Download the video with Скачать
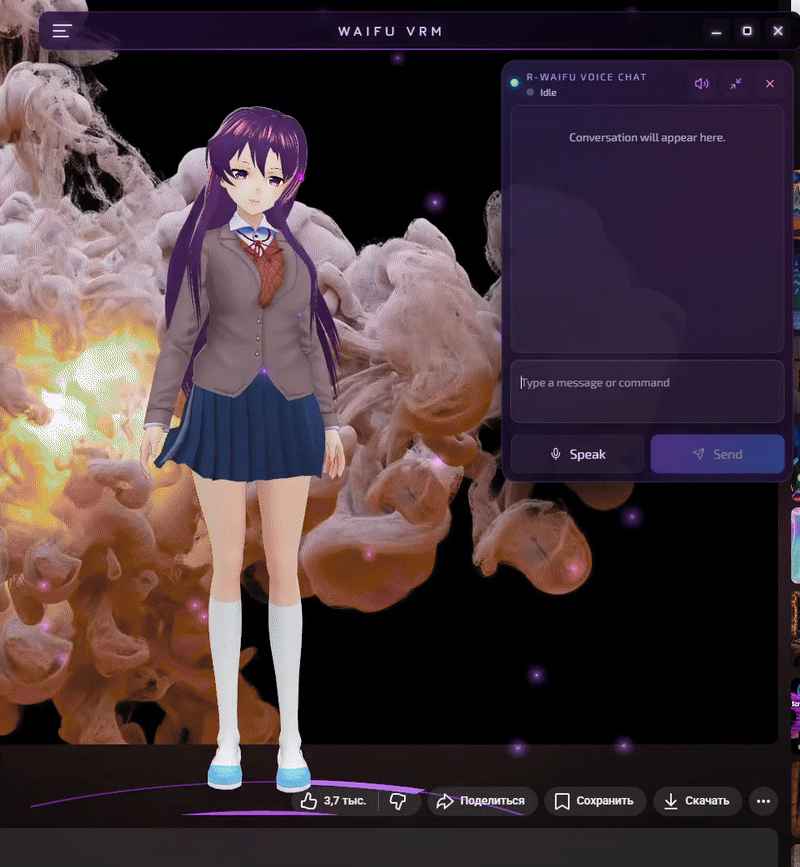The image size is (800, 867). (698, 801)
